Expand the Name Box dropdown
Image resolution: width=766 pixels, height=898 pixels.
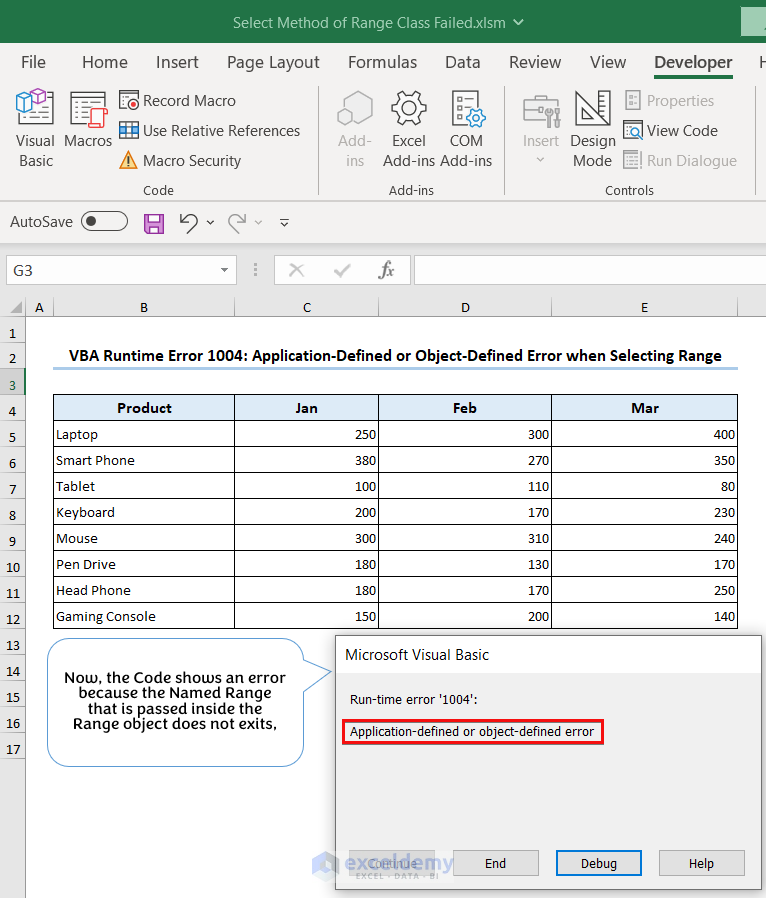tap(225, 271)
